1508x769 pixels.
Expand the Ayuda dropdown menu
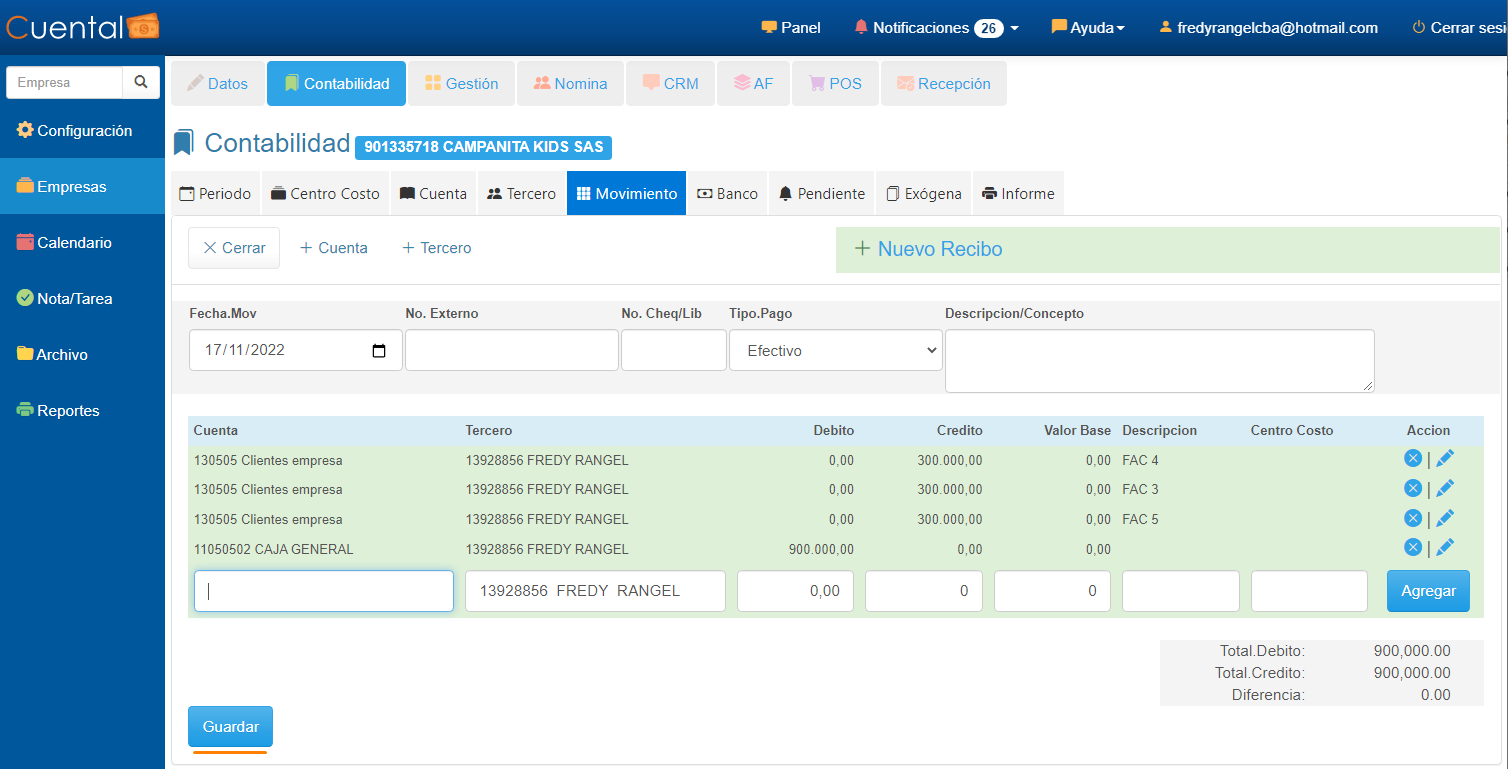tap(1088, 28)
